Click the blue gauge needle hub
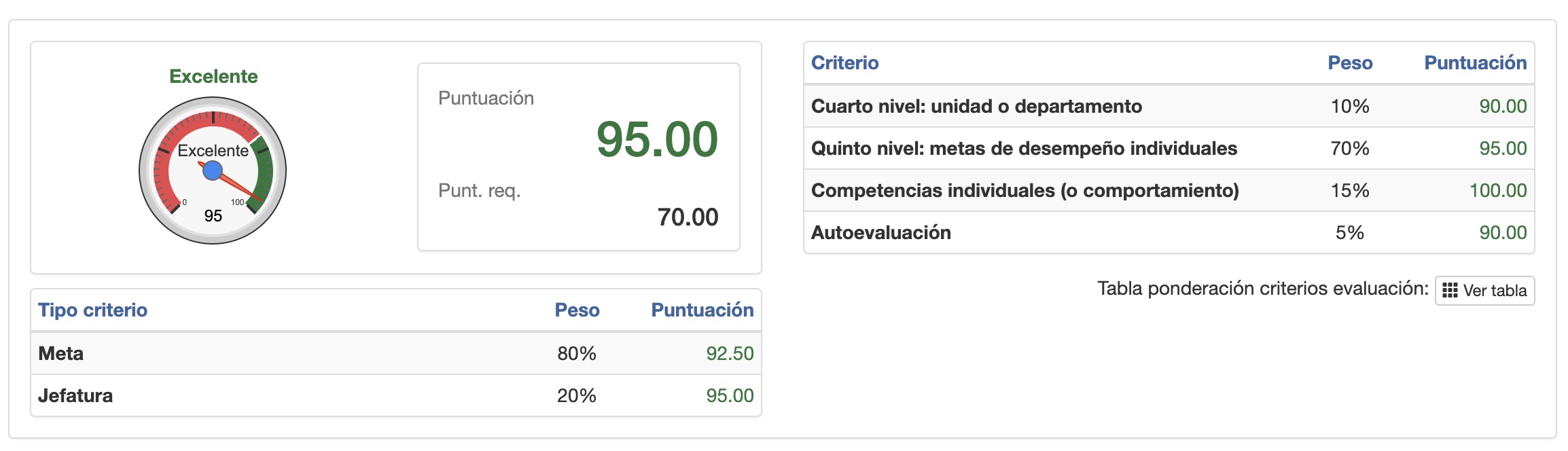Viewport: 1568px width, 451px height. click(x=213, y=170)
